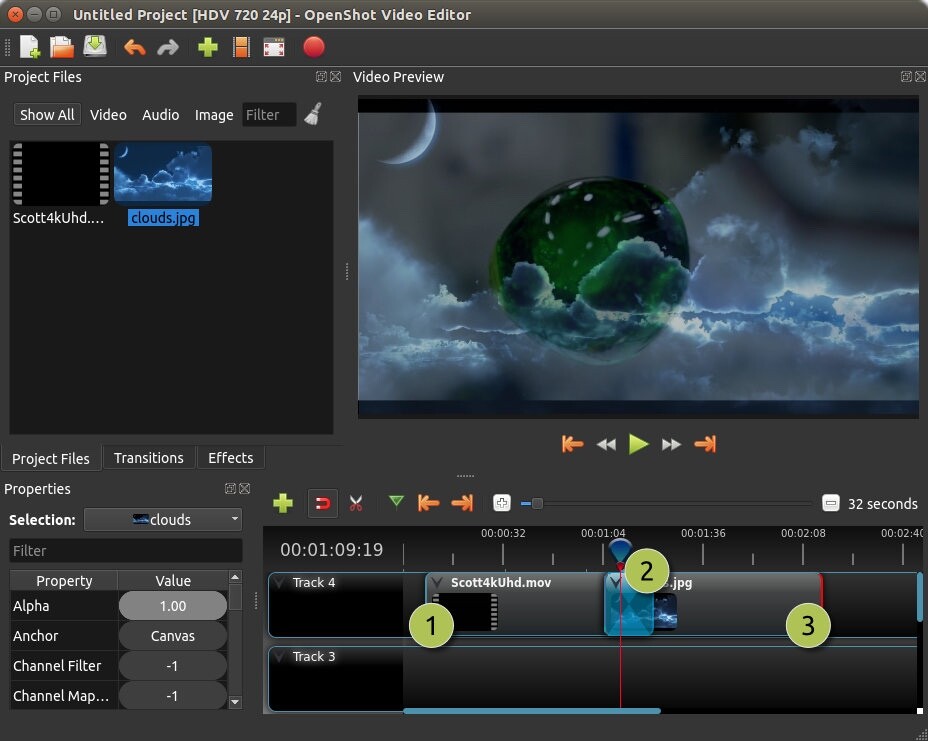Screen dimensions: 928x741
Task: Collapse the Track 4 header arrow
Action: click(x=279, y=582)
